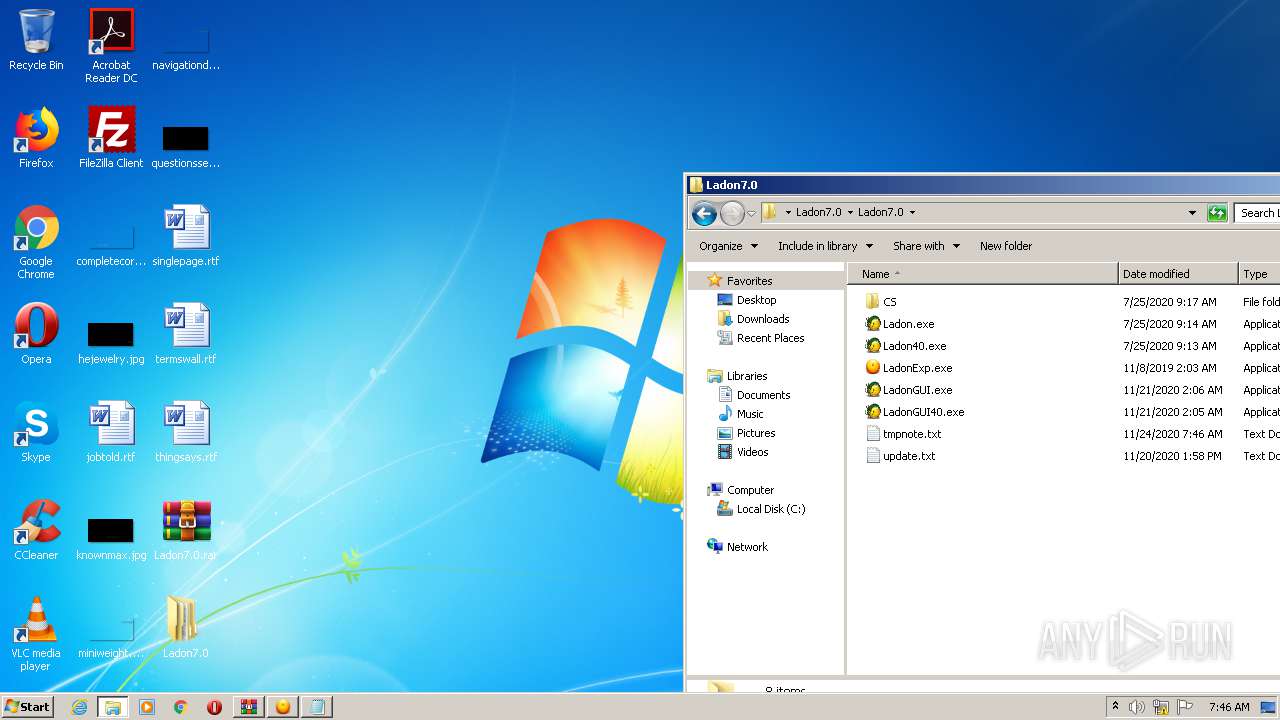Screen dimensions: 1280x720
Task: Launch VLC media player shortcut
Action: (36, 635)
